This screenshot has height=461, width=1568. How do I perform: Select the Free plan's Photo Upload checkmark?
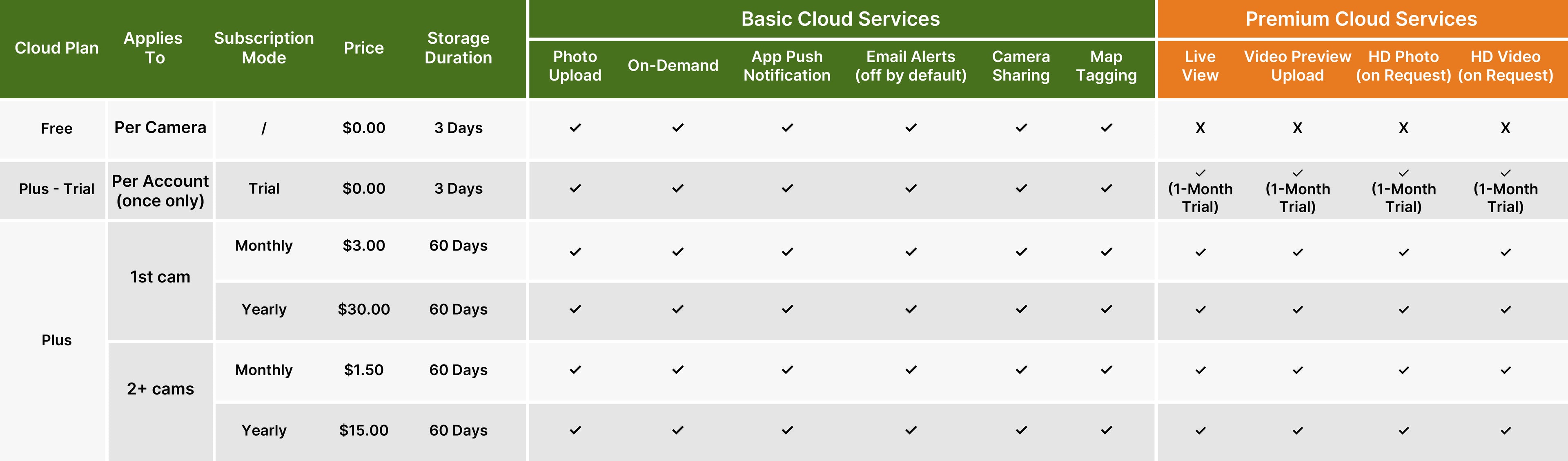[x=575, y=128]
